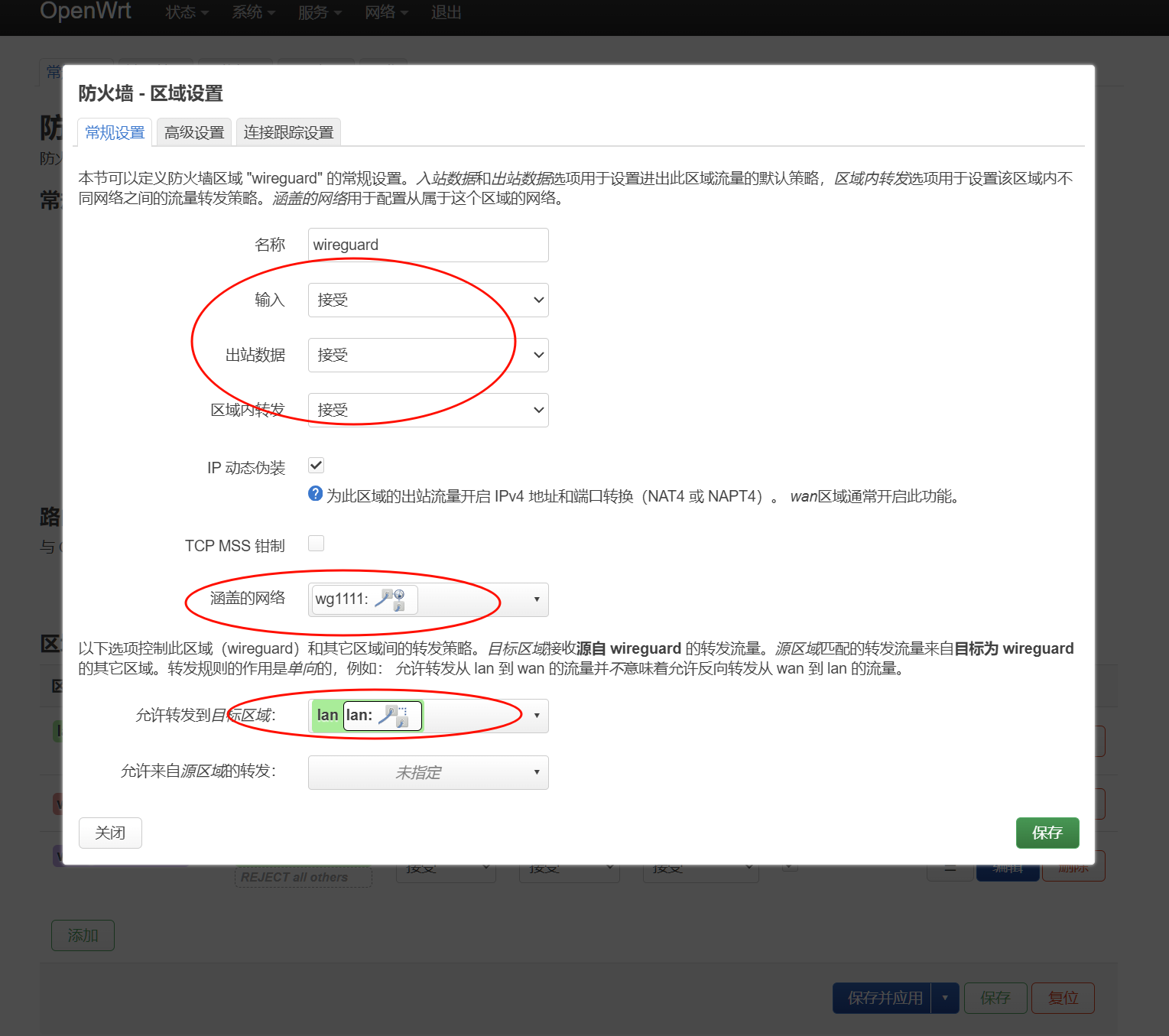Select the 常规设置 tab
Screen dimensions: 1169x1036
pos(115,133)
